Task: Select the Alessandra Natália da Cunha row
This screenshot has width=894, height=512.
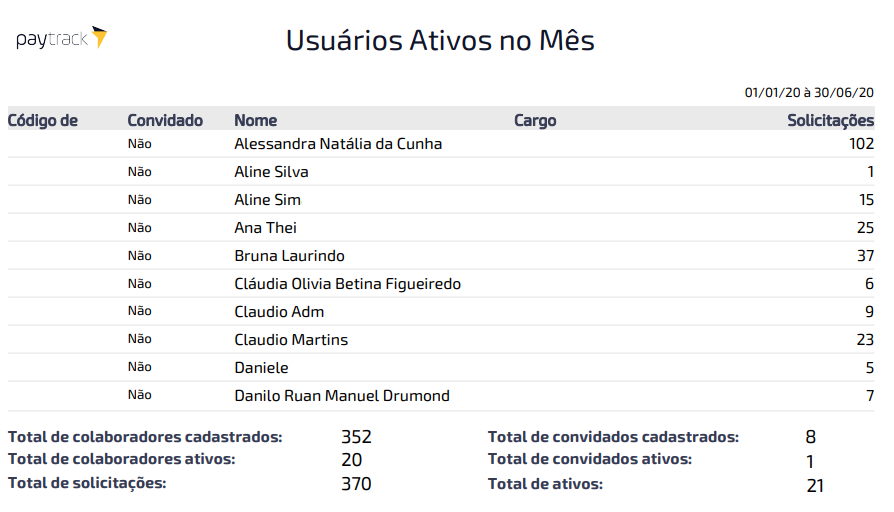Action: coord(441,144)
